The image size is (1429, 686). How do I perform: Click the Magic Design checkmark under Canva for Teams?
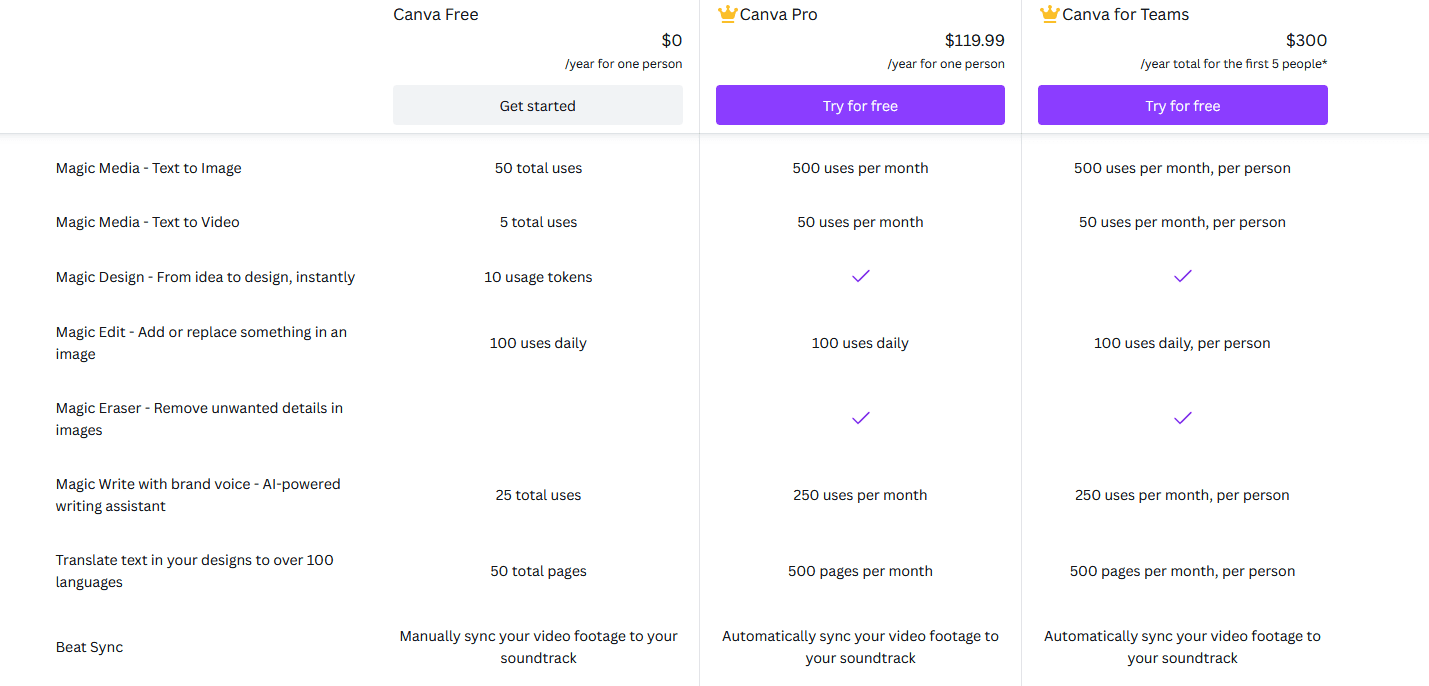point(1182,276)
